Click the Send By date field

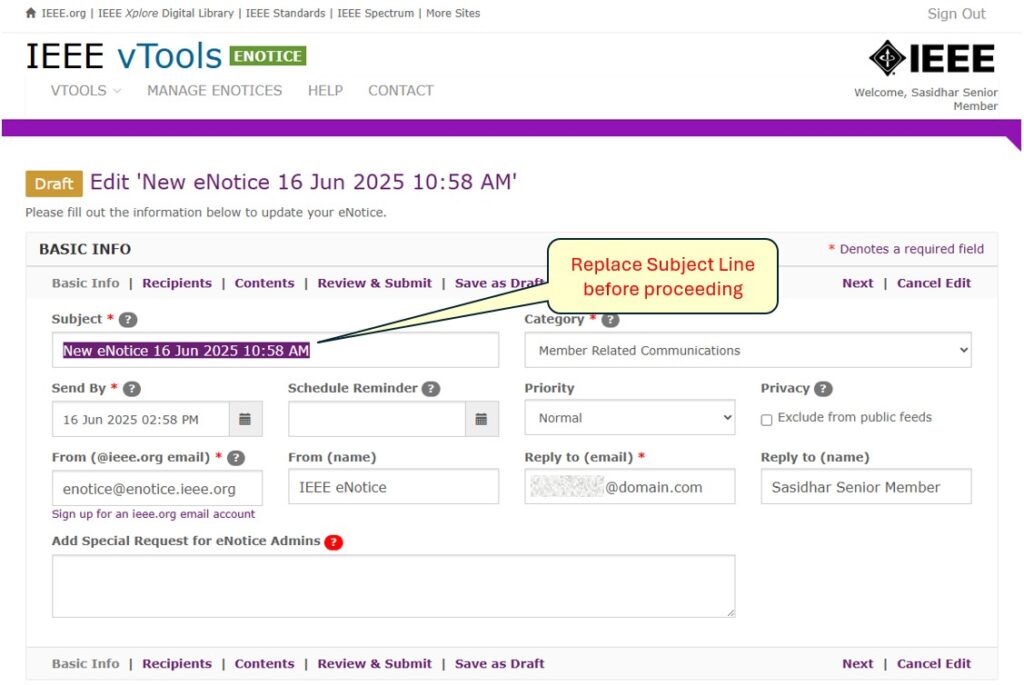click(x=141, y=419)
